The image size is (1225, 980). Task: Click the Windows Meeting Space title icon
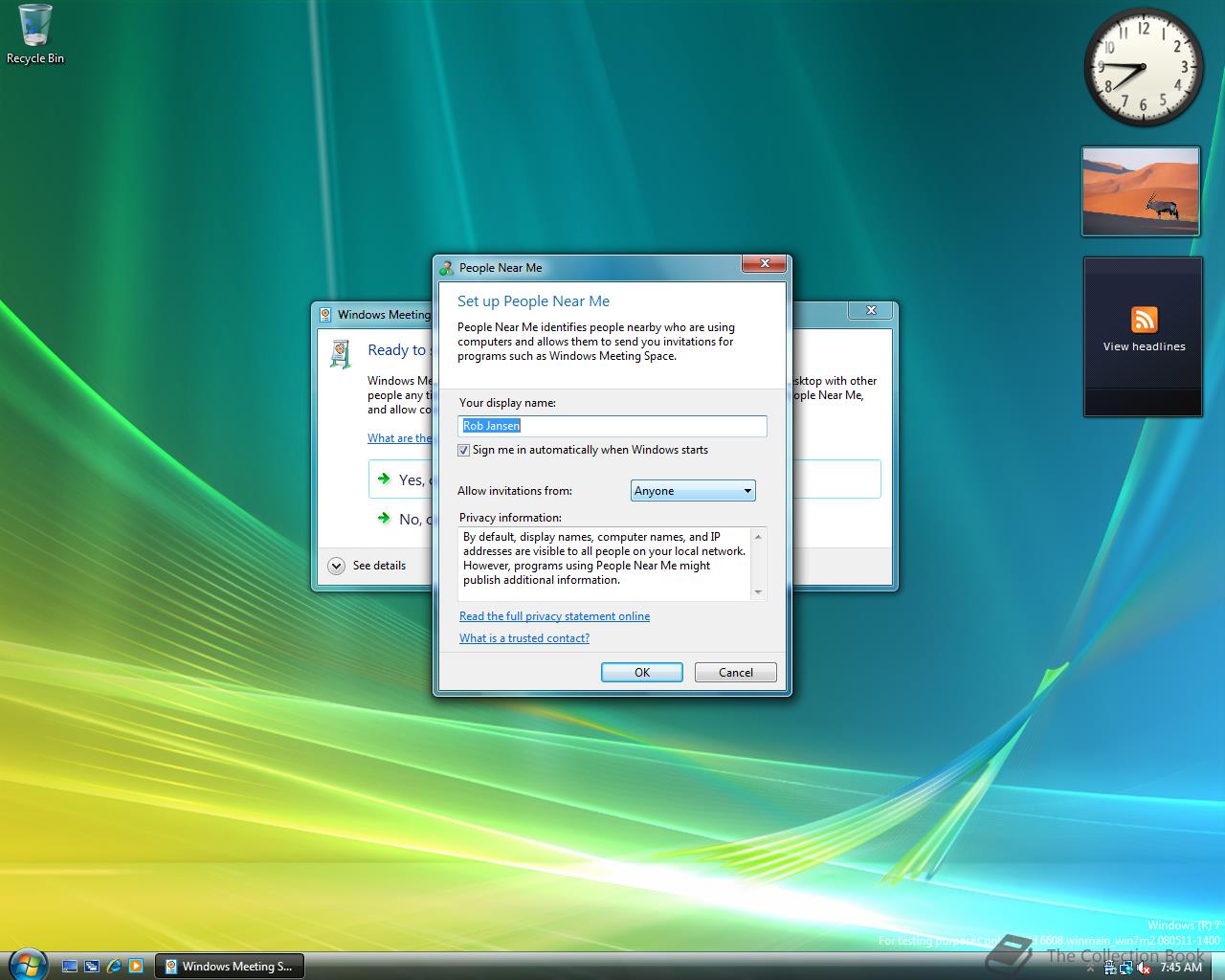326,314
